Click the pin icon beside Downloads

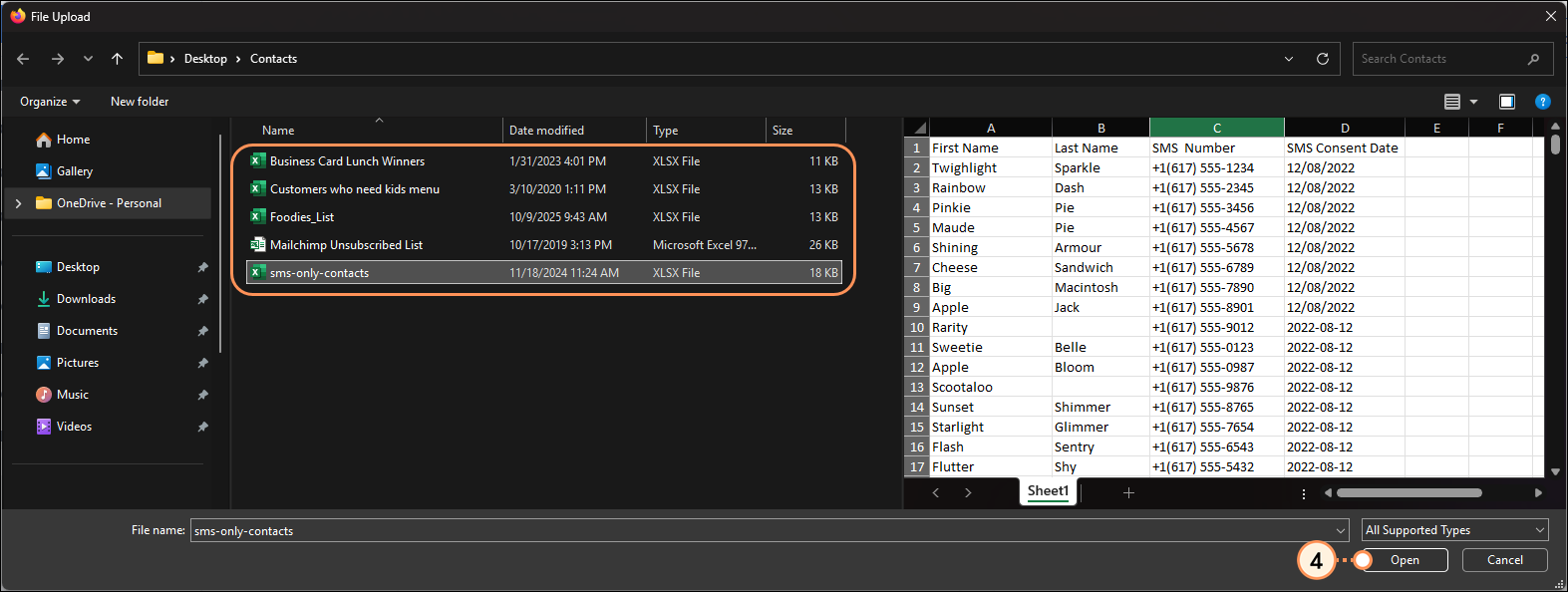(203, 299)
